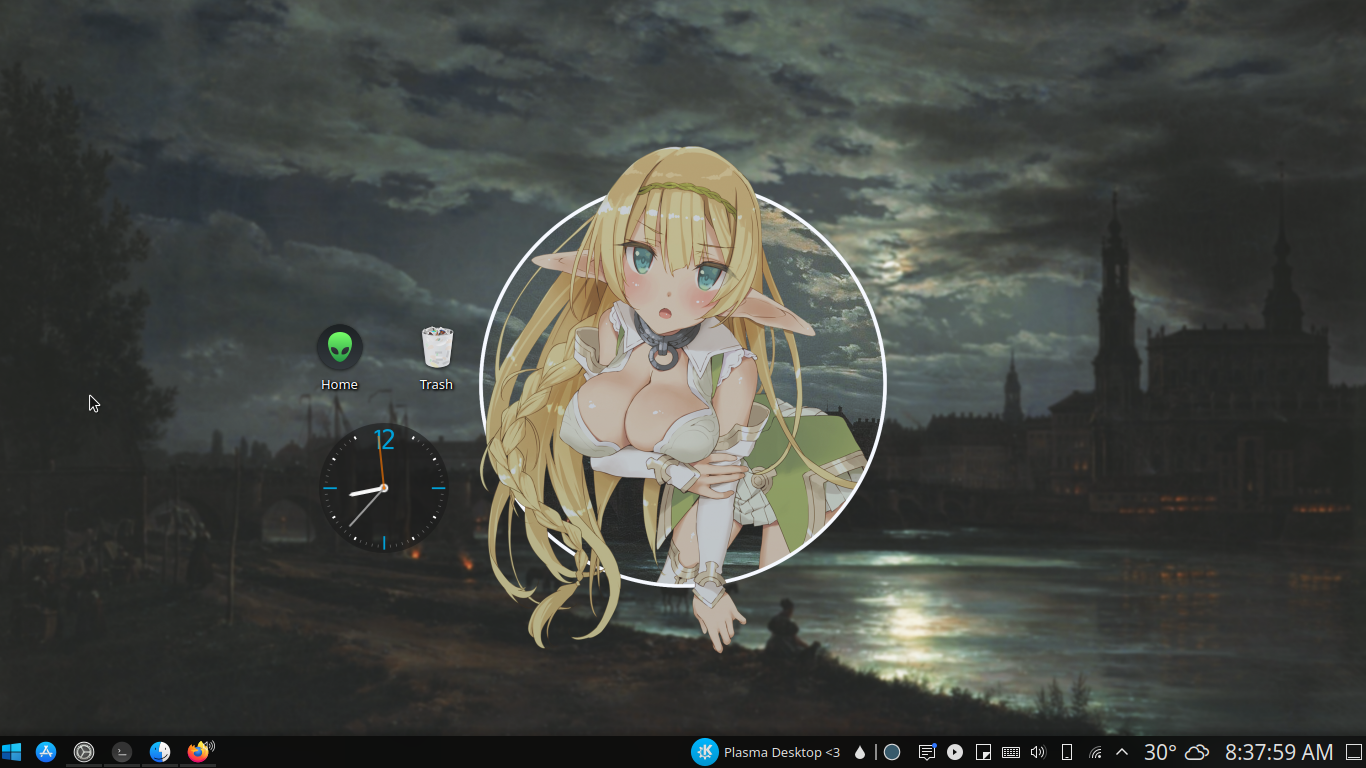
Task: Open the water-drop color picker widget
Action: pyautogui.click(x=860, y=752)
